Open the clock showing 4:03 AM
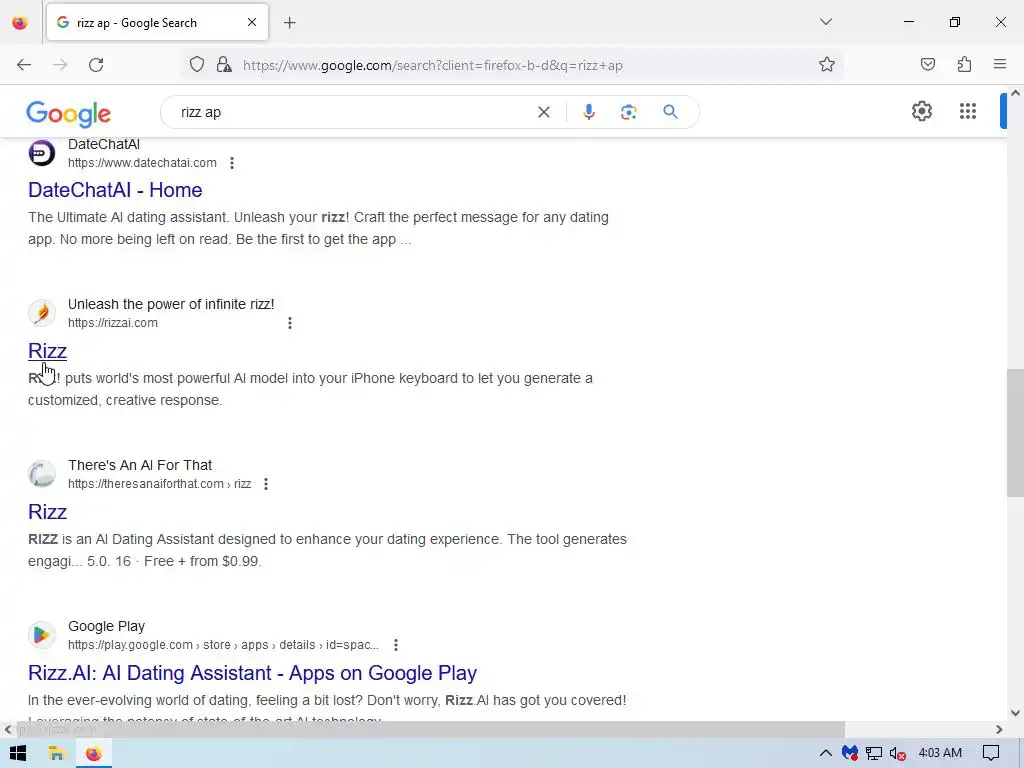This screenshot has height=768, width=1024. (x=940, y=754)
